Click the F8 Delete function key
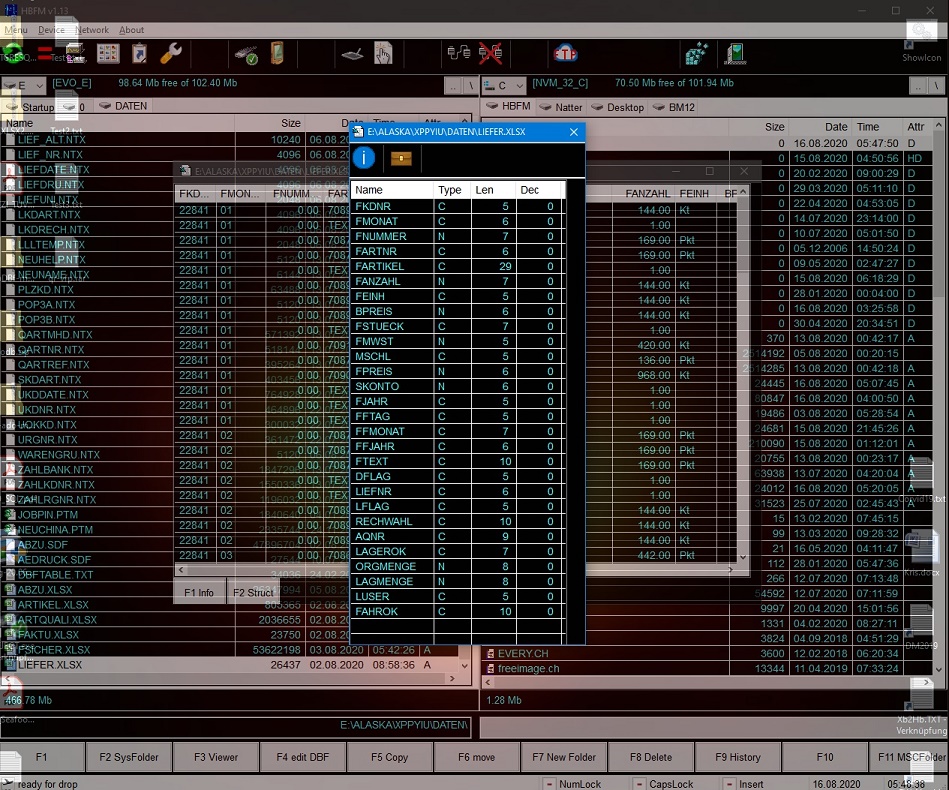The width and height of the screenshot is (949, 790). pyautogui.click(x=651, y=757)
